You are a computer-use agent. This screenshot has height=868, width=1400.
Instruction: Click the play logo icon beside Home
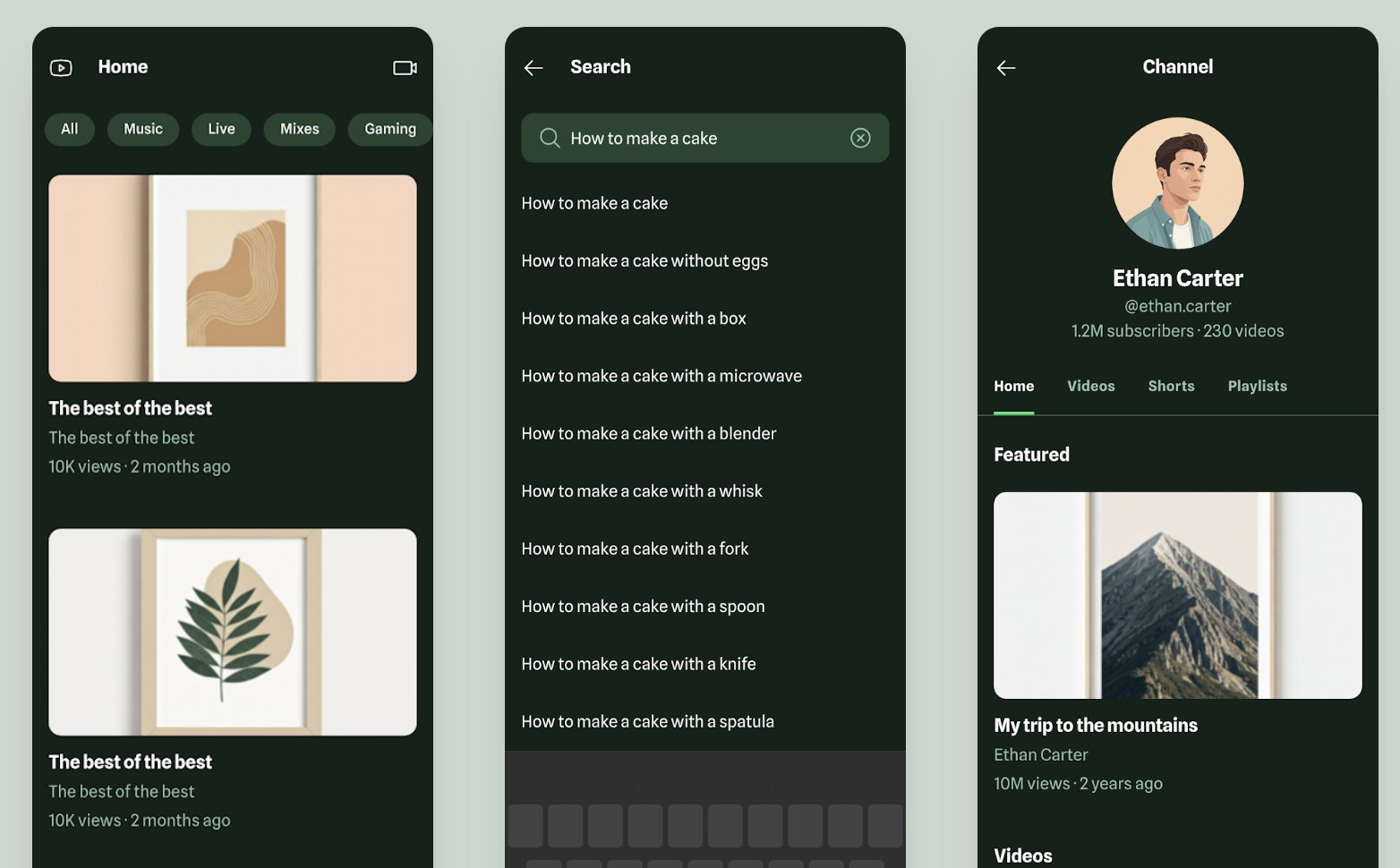click(x=61, y=67)
